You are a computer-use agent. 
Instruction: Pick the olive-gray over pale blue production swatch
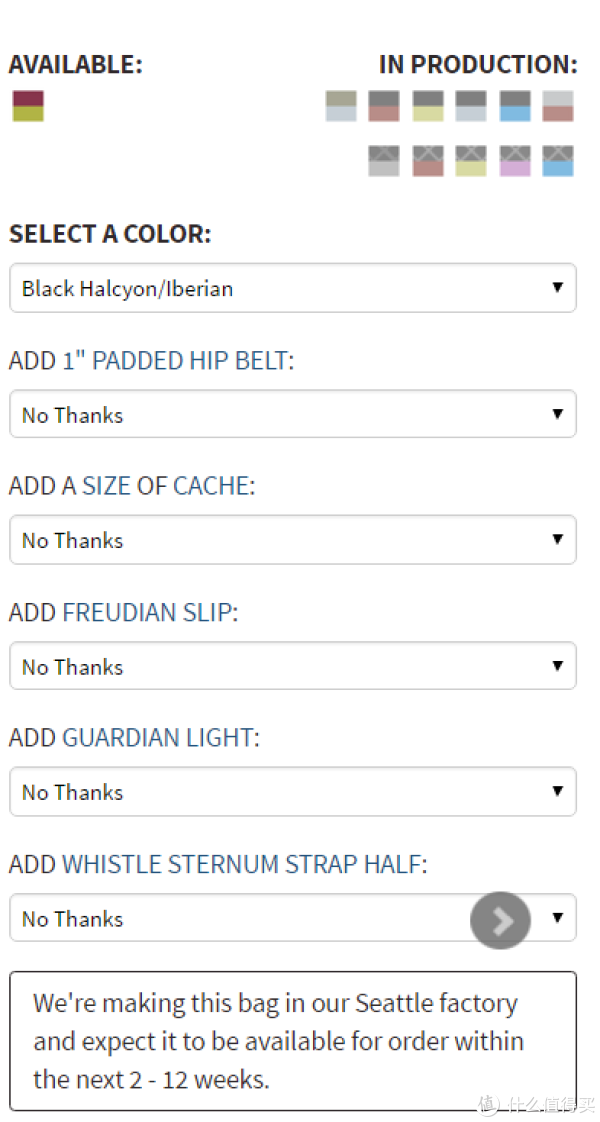click(341, 106)
